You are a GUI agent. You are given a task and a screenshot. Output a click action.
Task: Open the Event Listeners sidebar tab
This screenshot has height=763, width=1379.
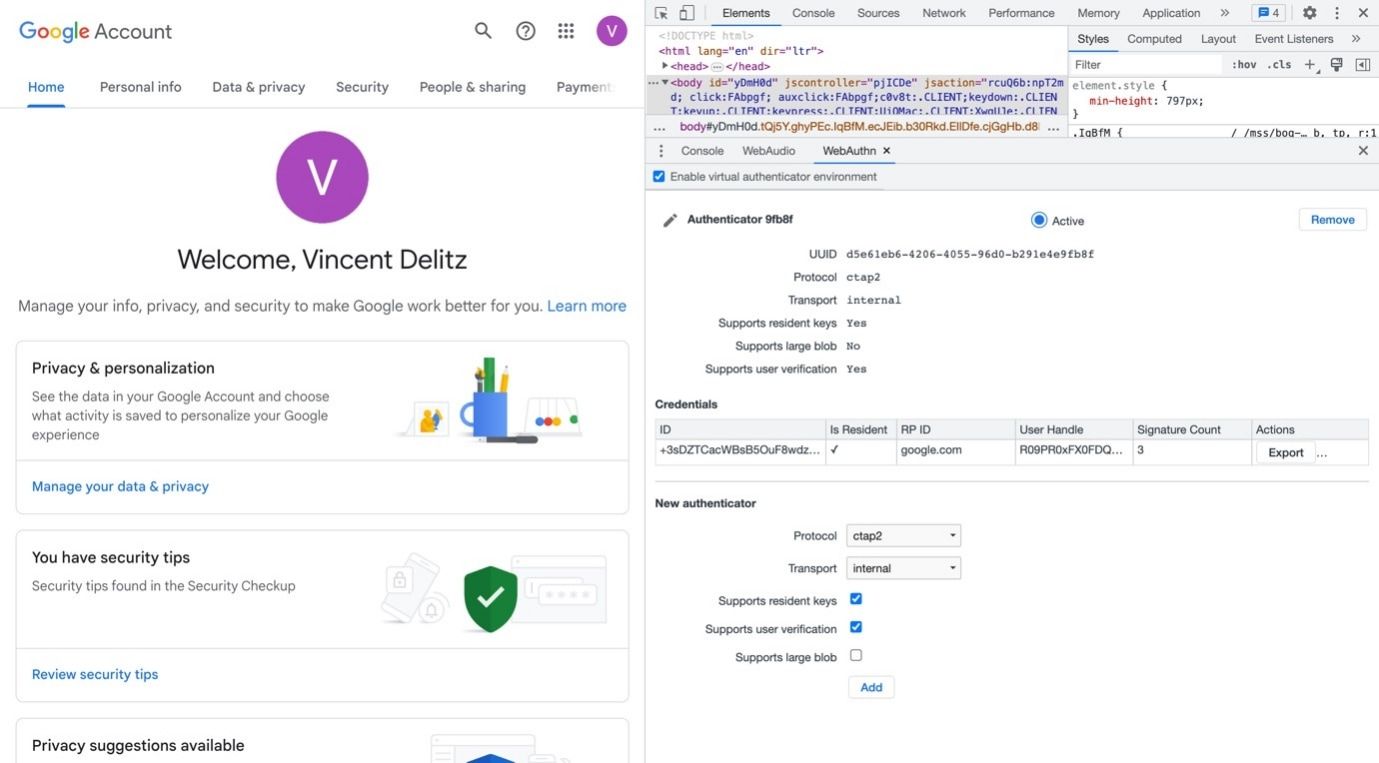click(1294, 39)
